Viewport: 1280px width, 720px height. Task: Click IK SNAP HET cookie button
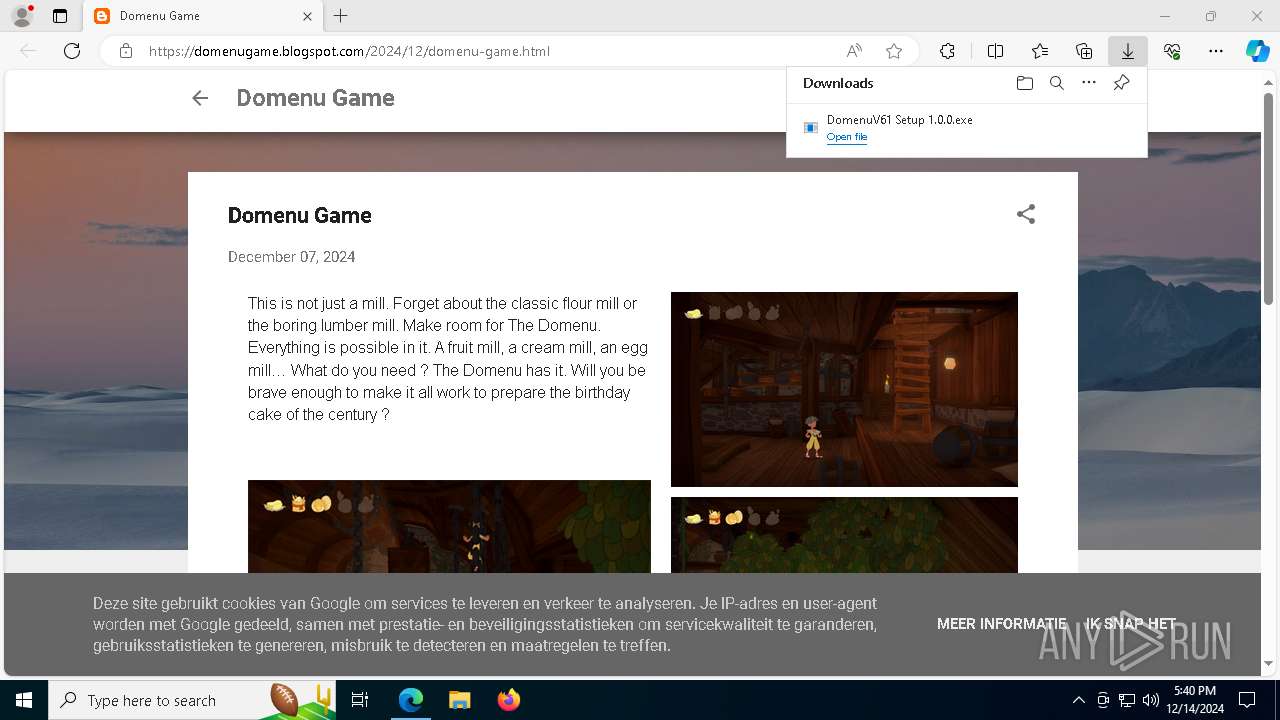(x=1131, y=624)
